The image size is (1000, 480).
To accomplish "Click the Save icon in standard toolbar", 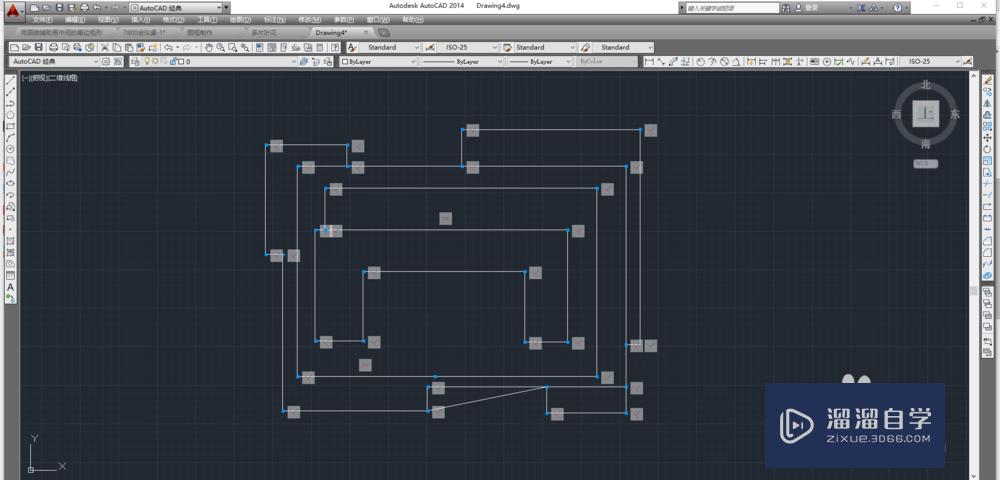I will [x=38, y=47].
